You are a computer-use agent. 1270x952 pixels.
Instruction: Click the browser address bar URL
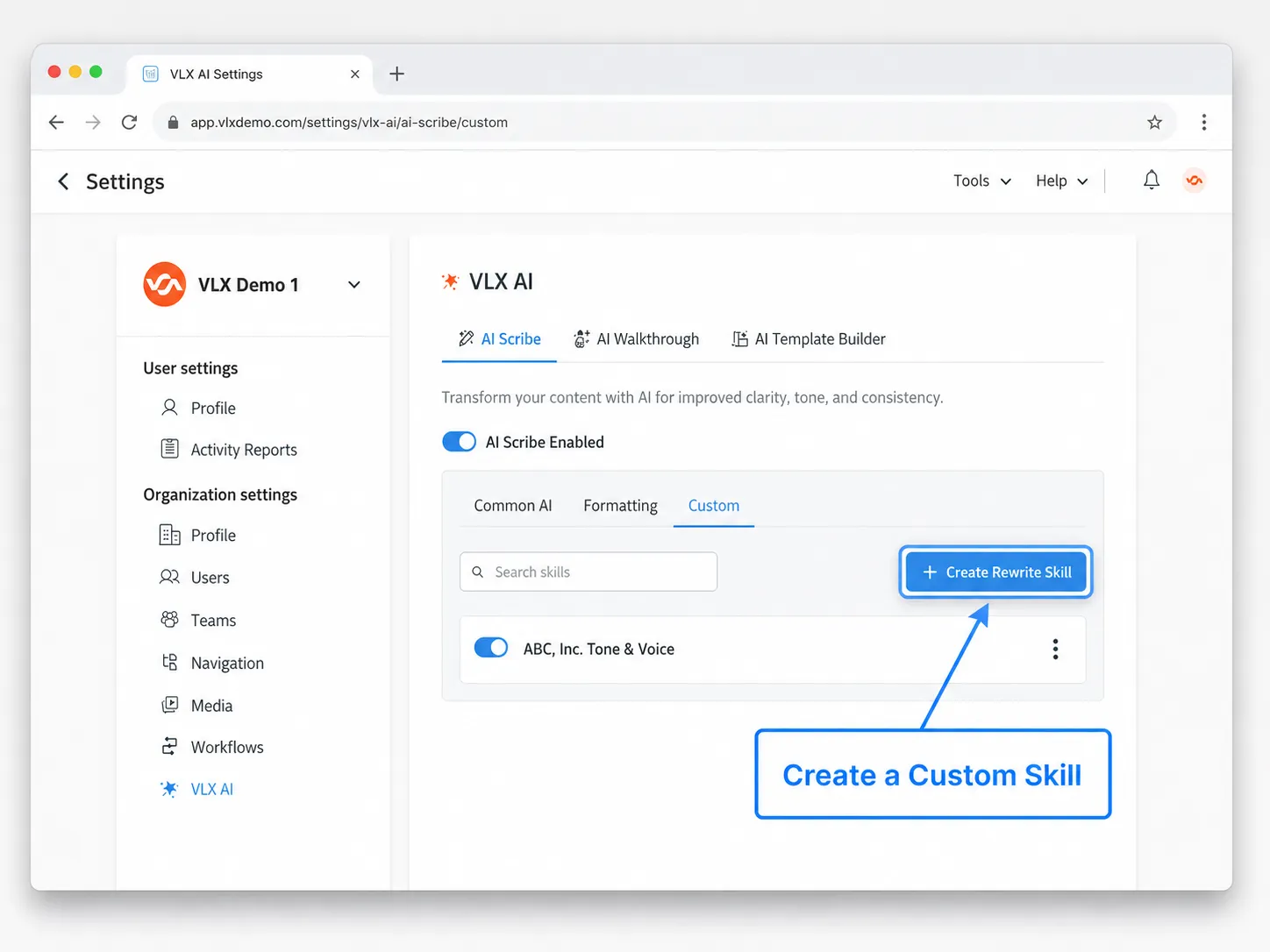pyautogui.click(x=349, y=123)
